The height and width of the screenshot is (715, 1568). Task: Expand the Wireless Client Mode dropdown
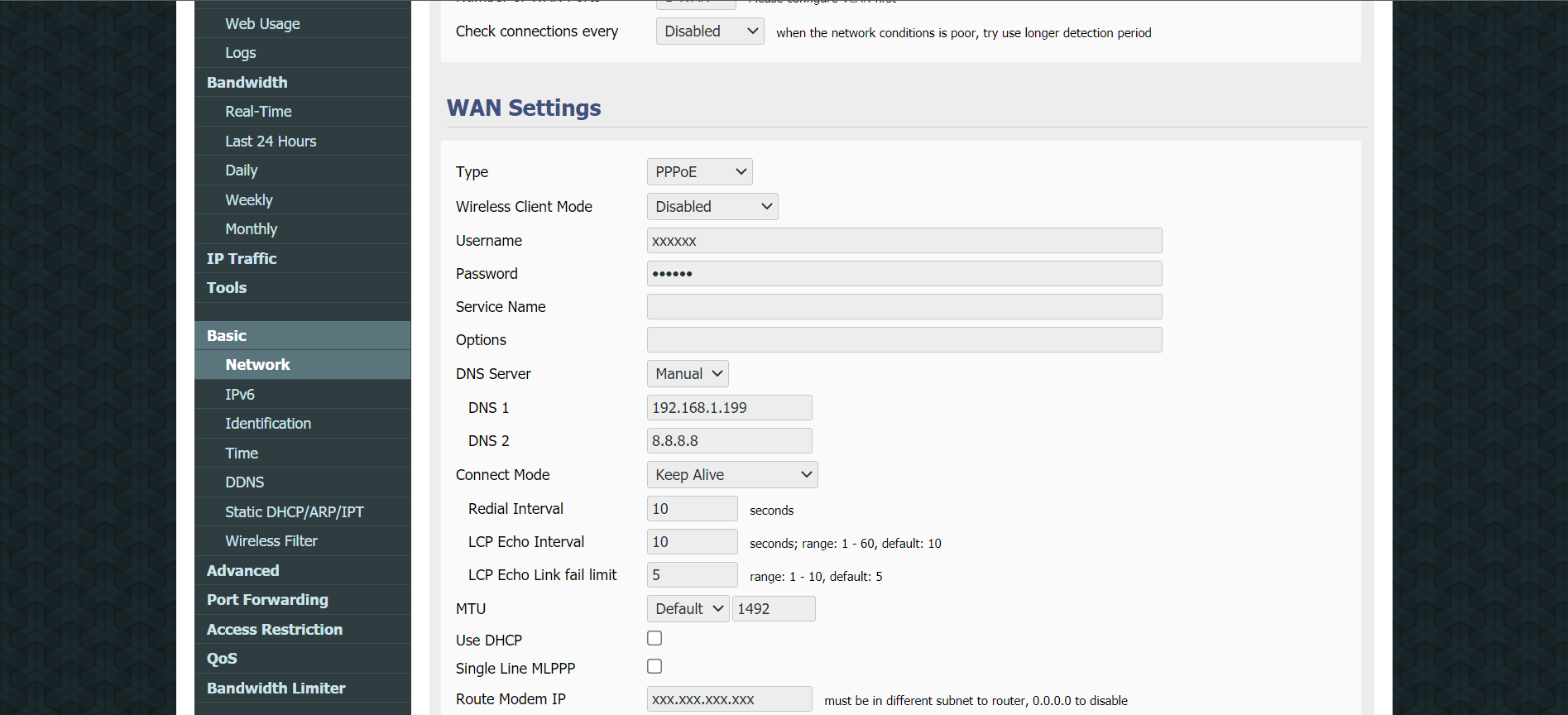pos(712,207)
